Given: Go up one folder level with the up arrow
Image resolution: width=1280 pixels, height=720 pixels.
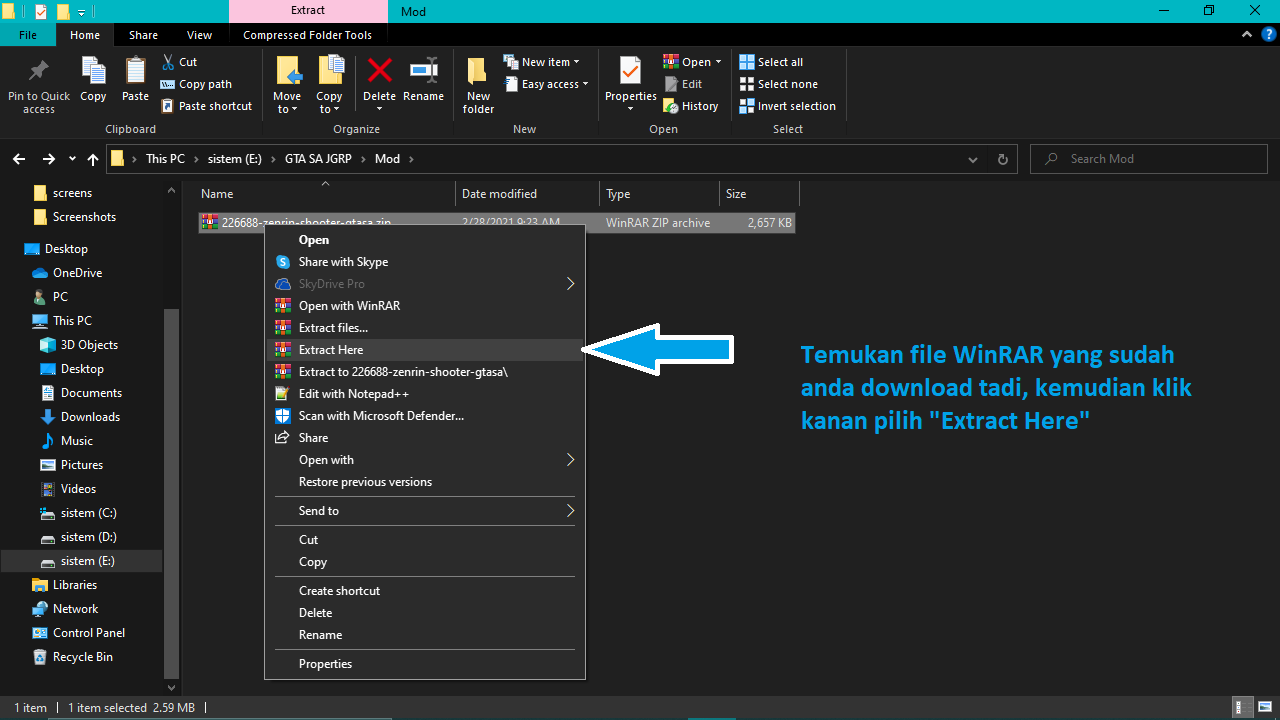Looking at the screenshot, I should [93, 159].
